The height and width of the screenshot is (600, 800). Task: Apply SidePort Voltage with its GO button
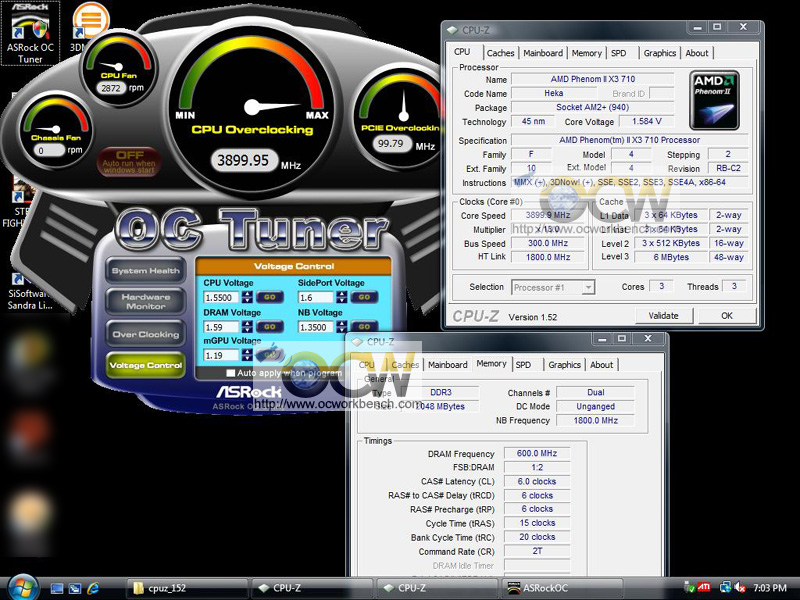click(x=364, y=297)
